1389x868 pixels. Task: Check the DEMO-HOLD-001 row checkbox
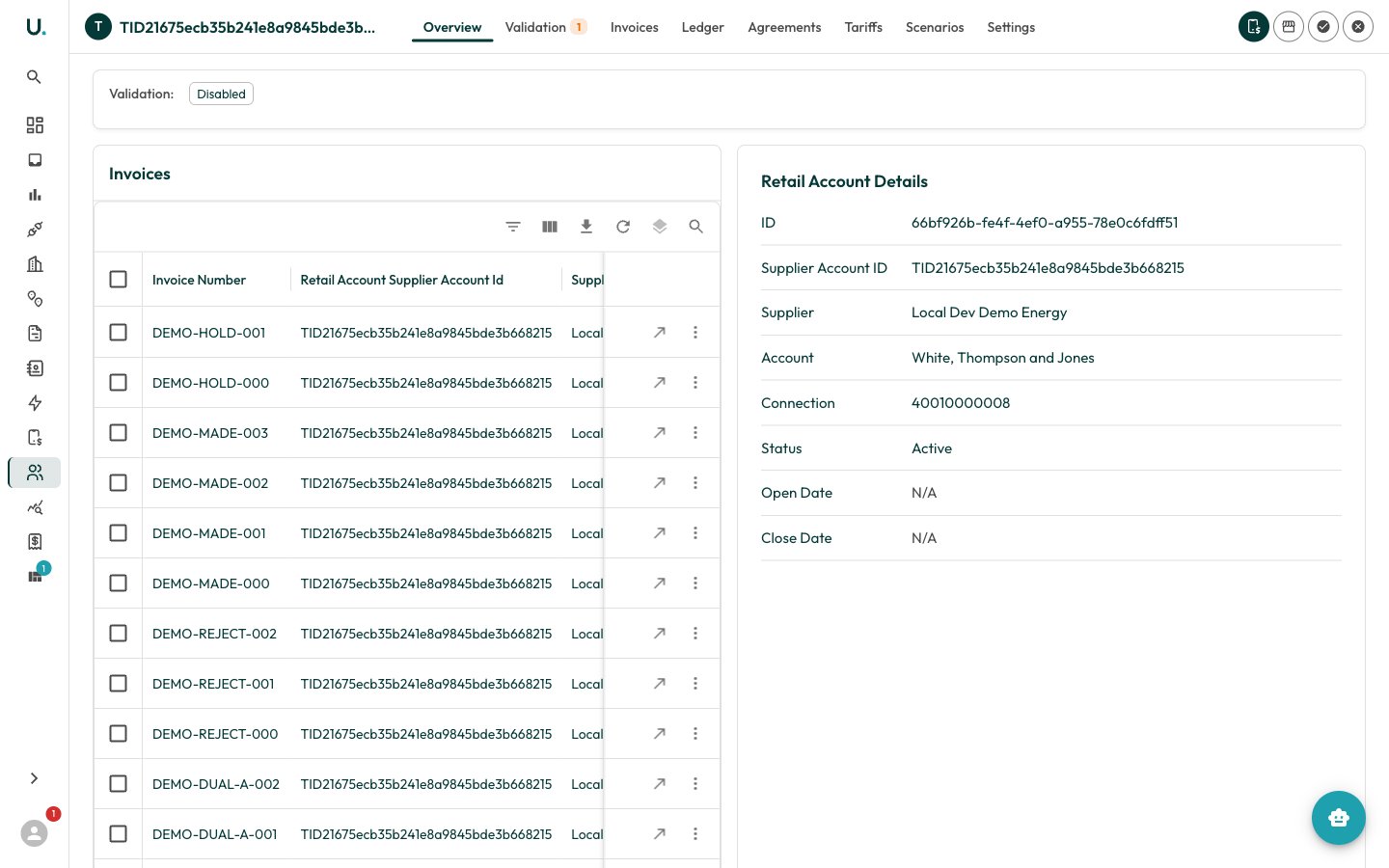(x=119, y=333)
